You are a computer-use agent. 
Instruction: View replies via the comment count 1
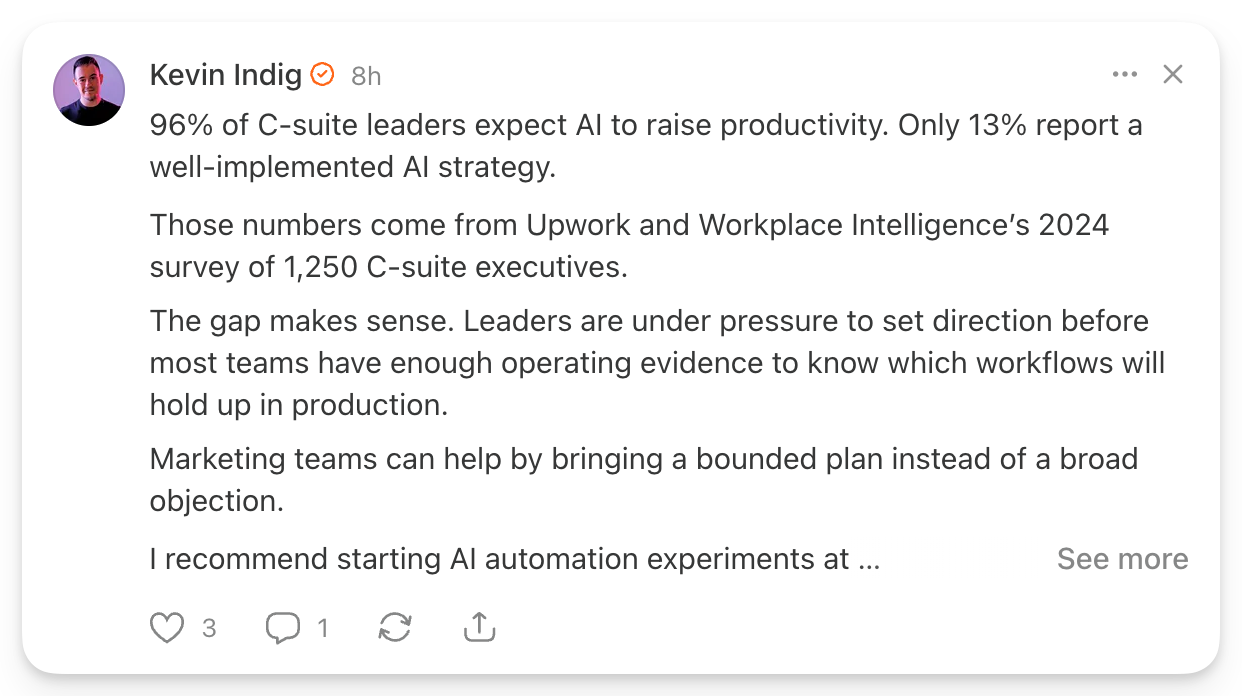pos(323,628)
